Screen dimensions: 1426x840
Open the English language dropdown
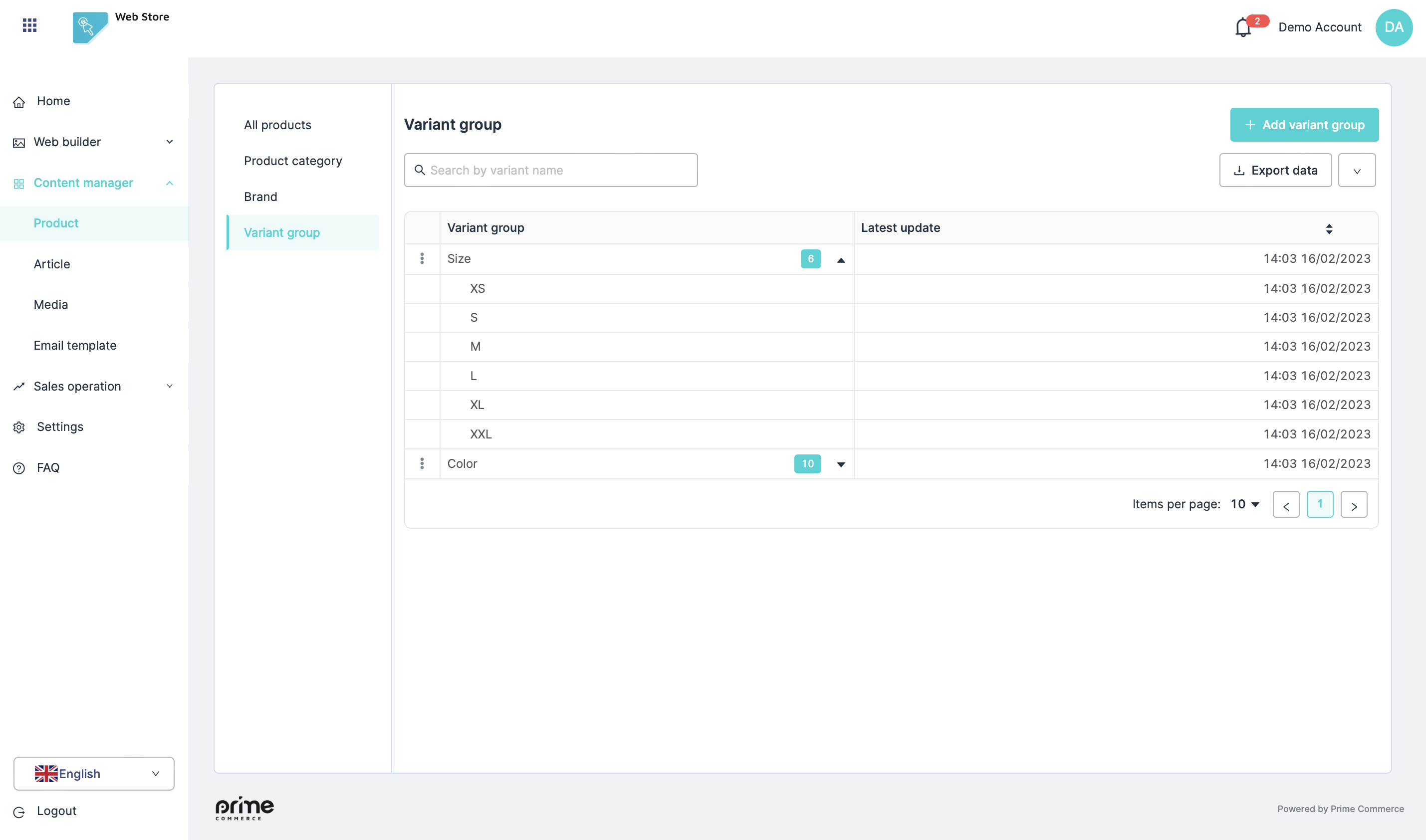point(94,773)
